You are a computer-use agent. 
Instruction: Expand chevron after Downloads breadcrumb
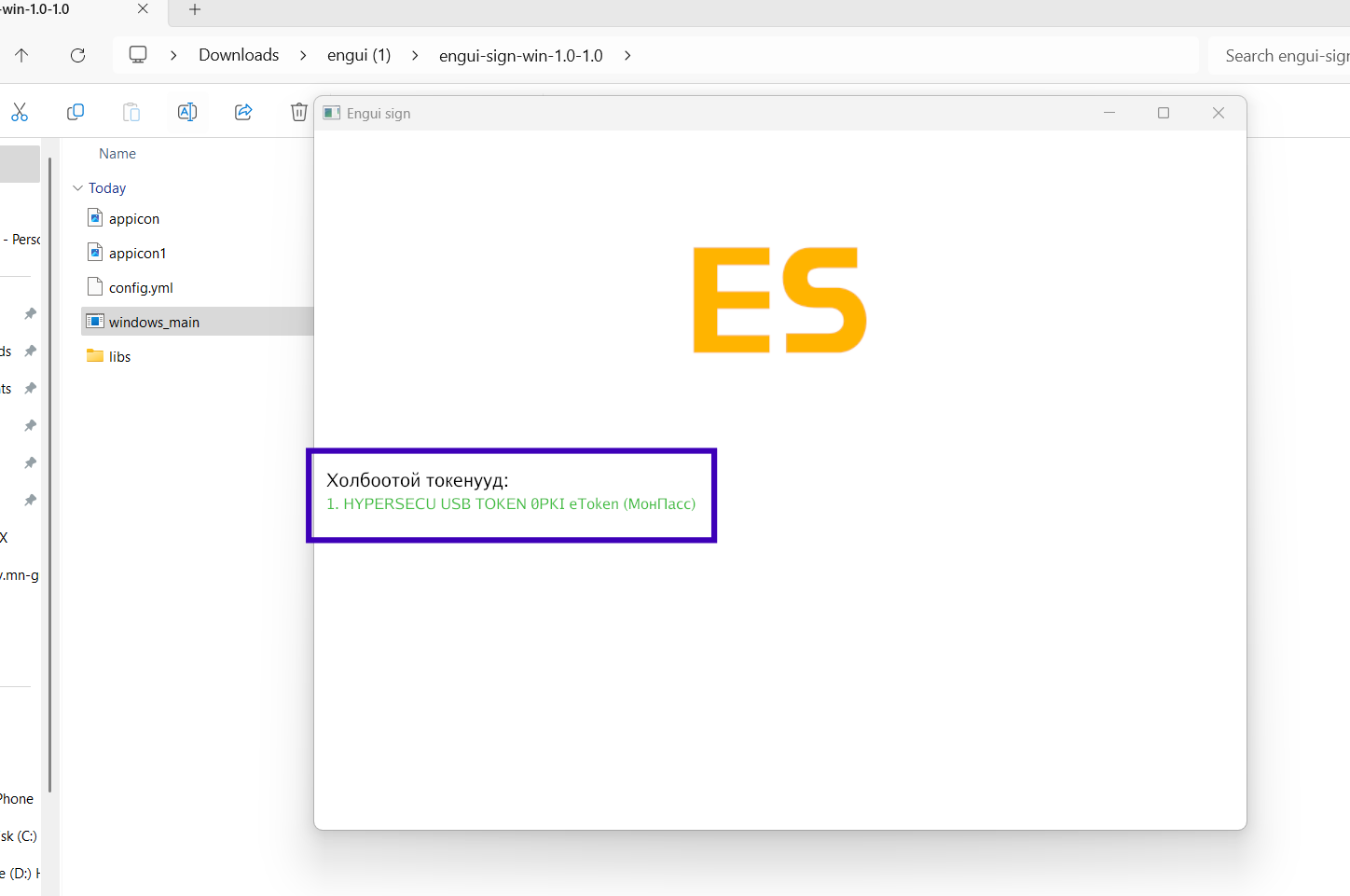click(x=303, y=55)
